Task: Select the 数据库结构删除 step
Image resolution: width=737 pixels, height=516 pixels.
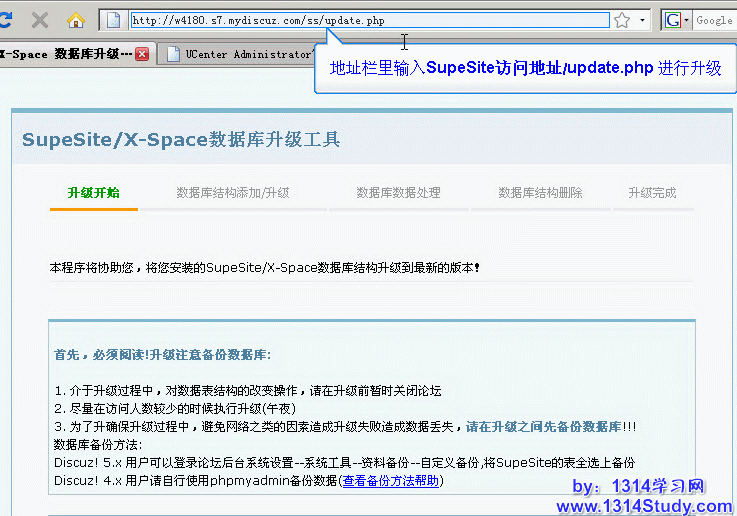Action: click(x=540, y=193)
